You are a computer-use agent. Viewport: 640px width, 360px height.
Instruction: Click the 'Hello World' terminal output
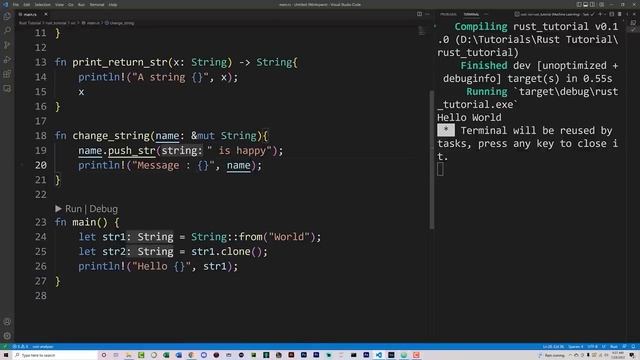(x=469, y=118)
